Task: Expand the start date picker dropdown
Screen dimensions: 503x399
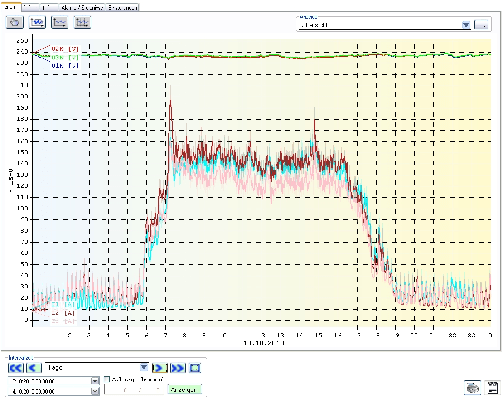Action: pos(95,381)
